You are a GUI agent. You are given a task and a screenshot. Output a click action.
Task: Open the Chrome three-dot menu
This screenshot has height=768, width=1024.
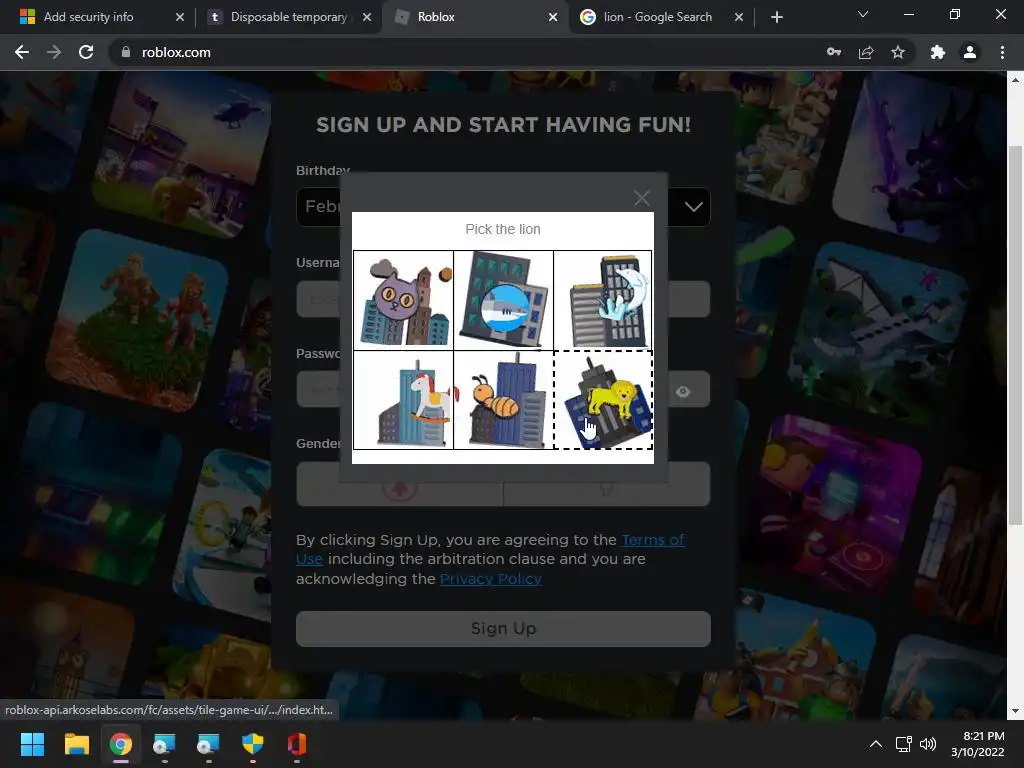click(1002, 52)
